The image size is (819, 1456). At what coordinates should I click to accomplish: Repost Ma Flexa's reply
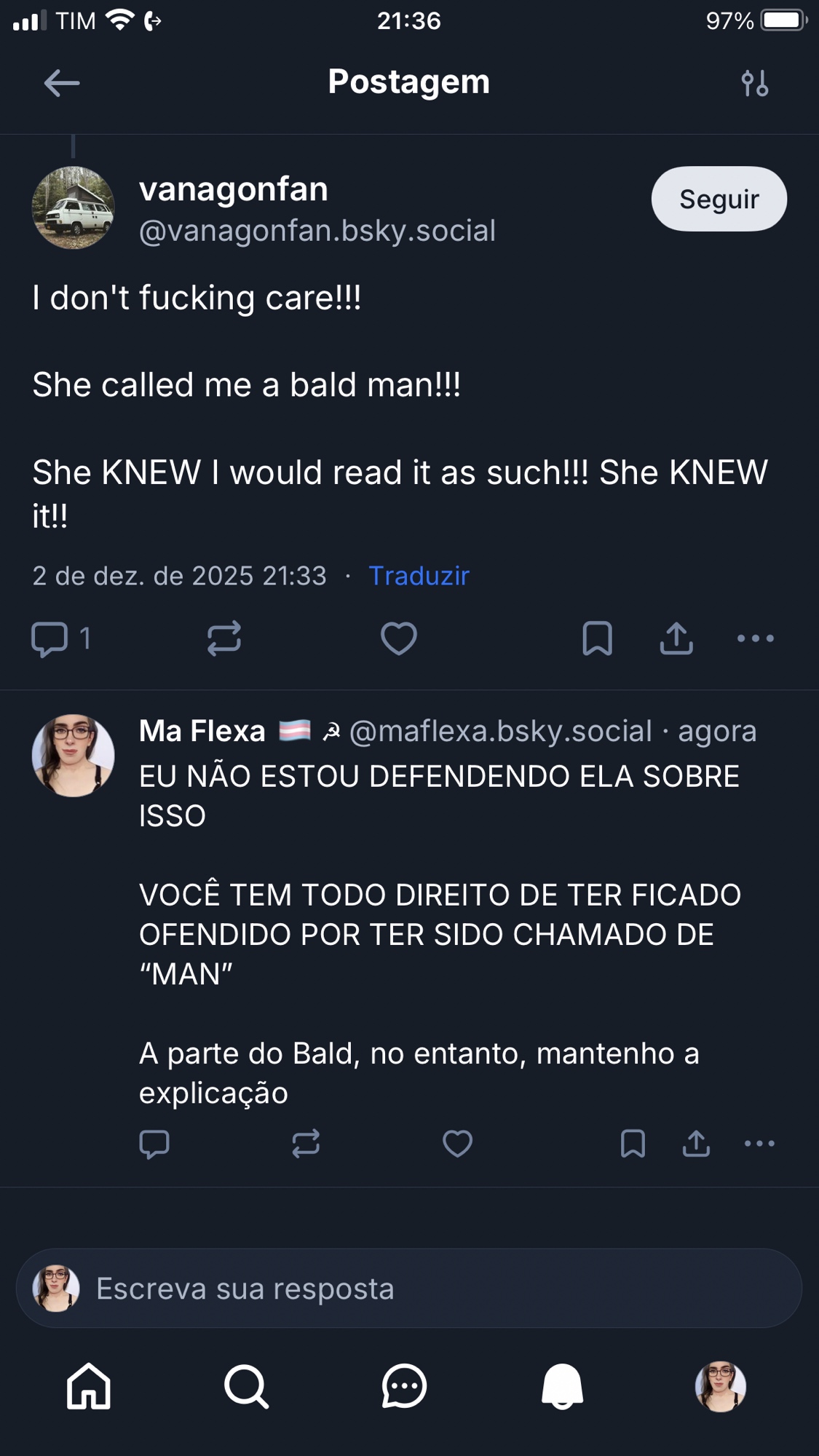[306, 1144]
